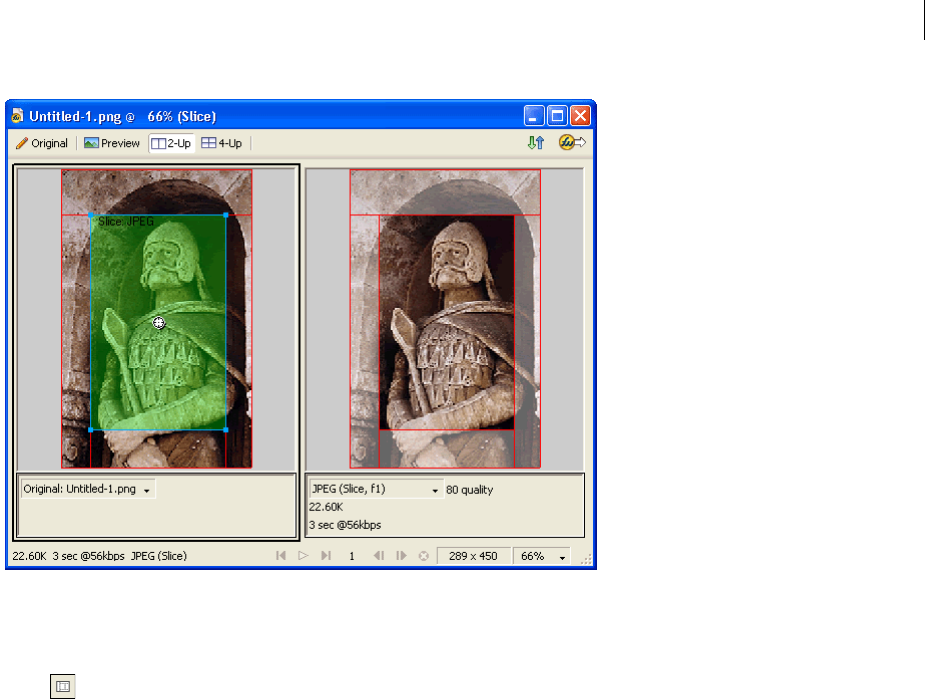Click the bottom-right slice corner handle
The width and height of the screenshot is (925, 699).
[x=226, y=430]
